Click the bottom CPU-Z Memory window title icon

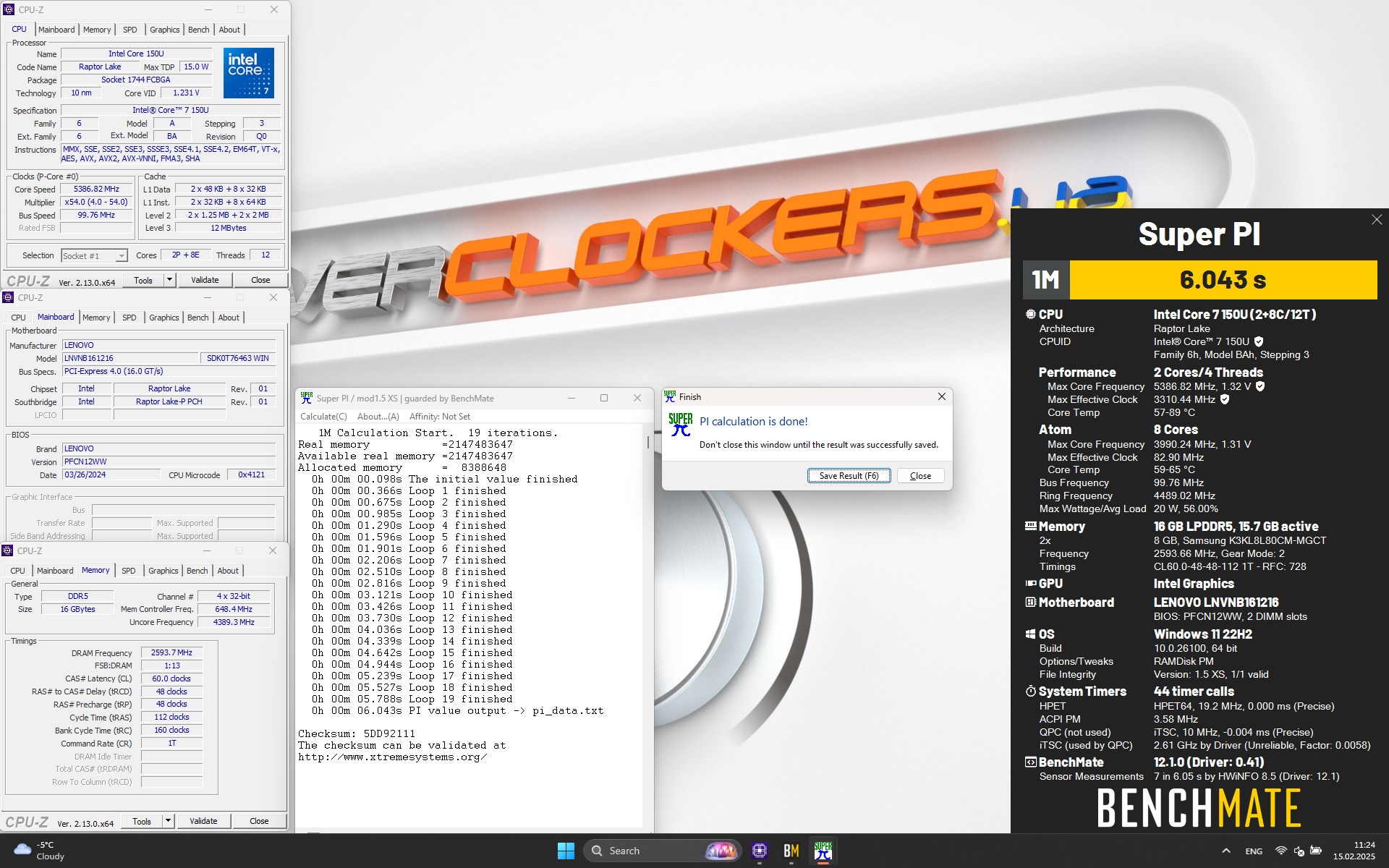(x=7, y=550)
